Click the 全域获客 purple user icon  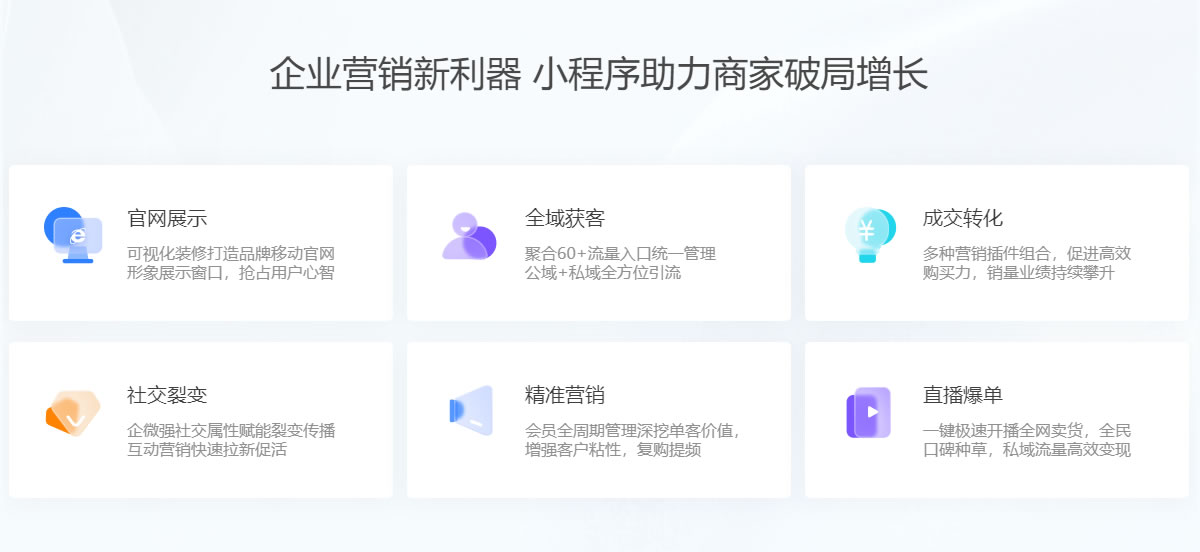[469, 236]
